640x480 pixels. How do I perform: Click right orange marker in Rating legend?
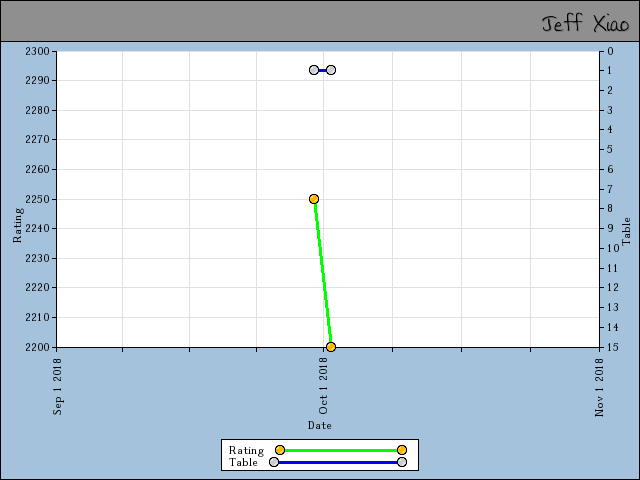(x=402, y=450)
